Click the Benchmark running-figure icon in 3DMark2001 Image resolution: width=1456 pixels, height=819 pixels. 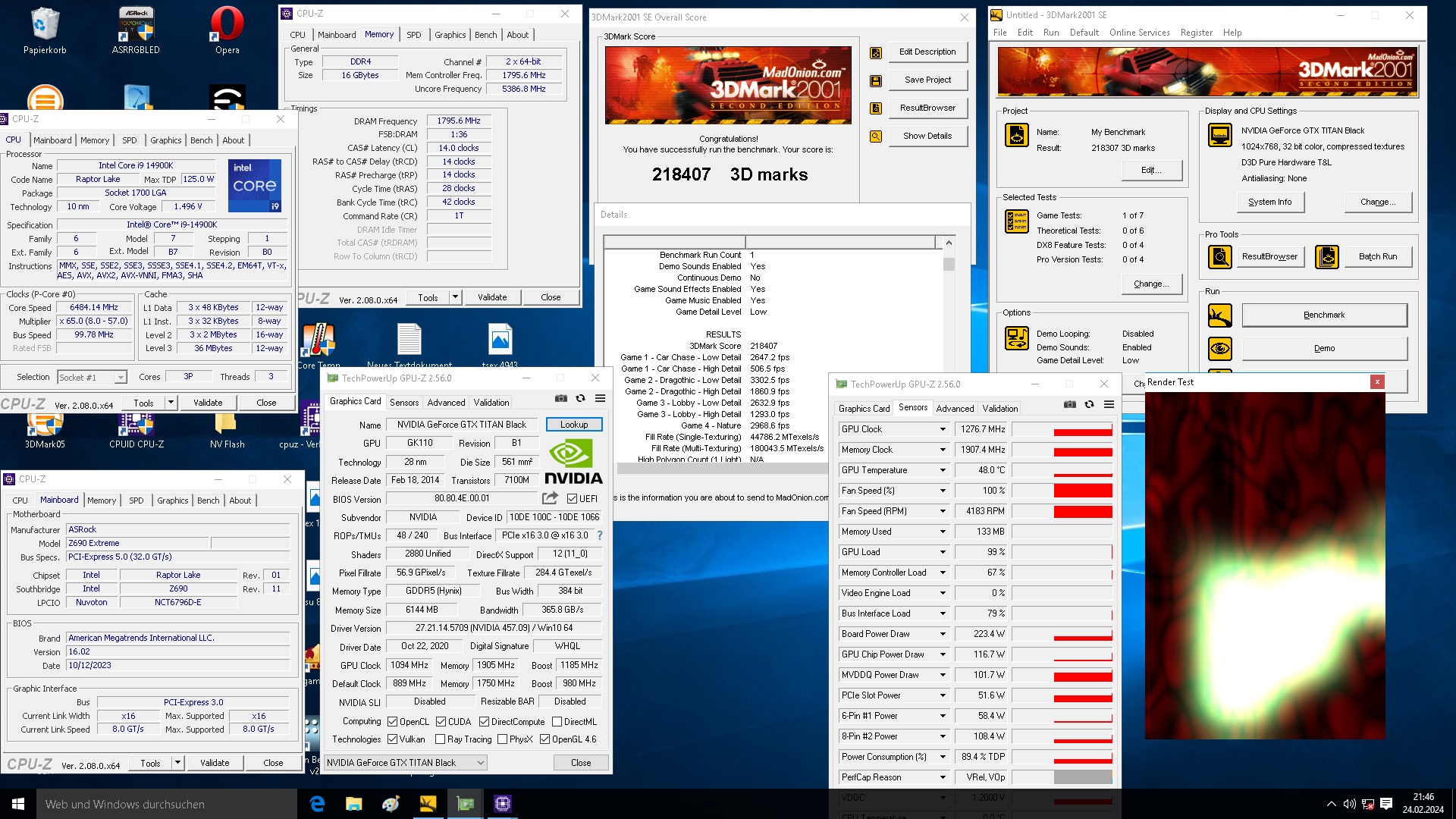1220,315
